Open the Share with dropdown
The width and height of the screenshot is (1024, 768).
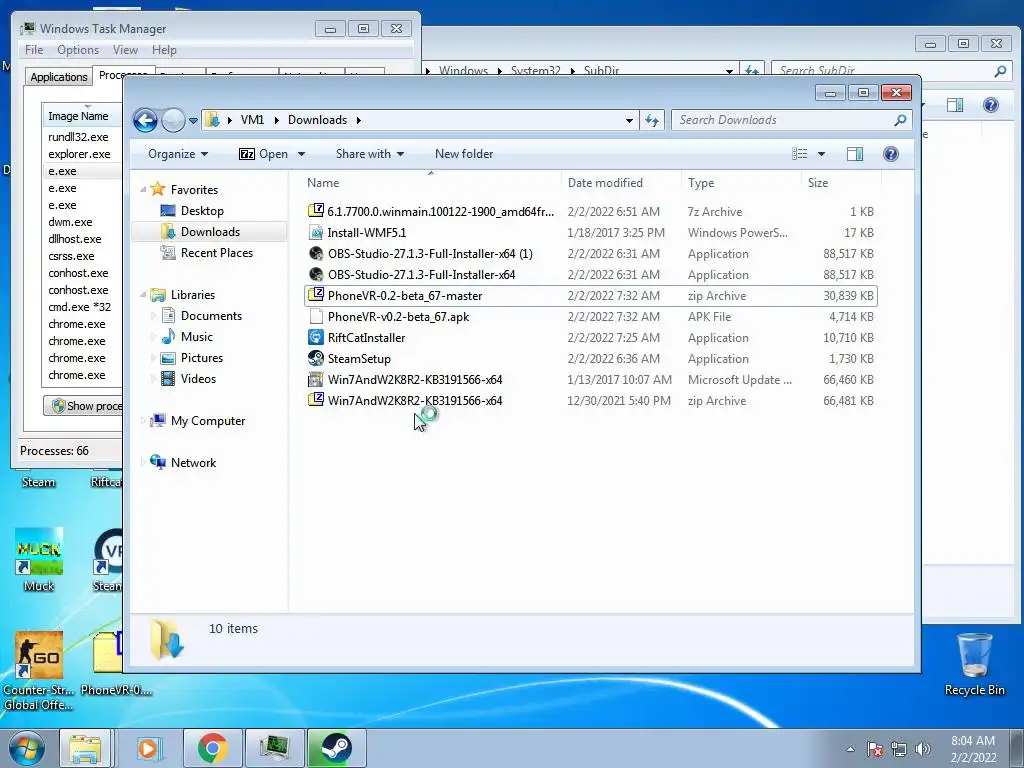[370, 154]
